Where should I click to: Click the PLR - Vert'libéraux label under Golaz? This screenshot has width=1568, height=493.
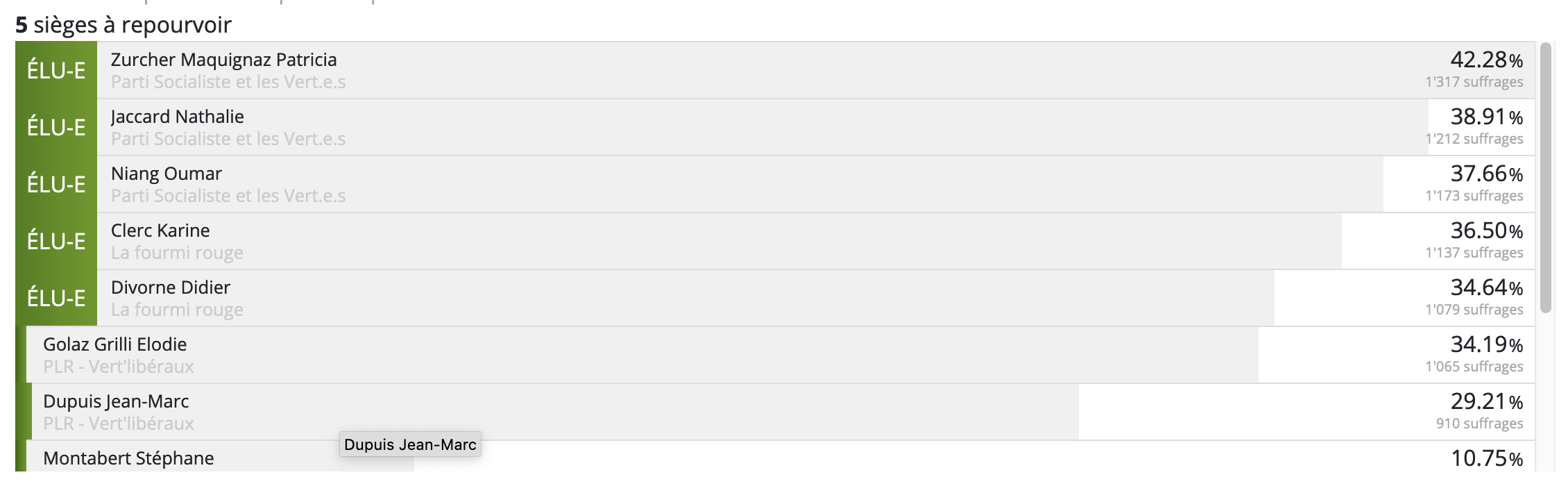tap(119, 367)
